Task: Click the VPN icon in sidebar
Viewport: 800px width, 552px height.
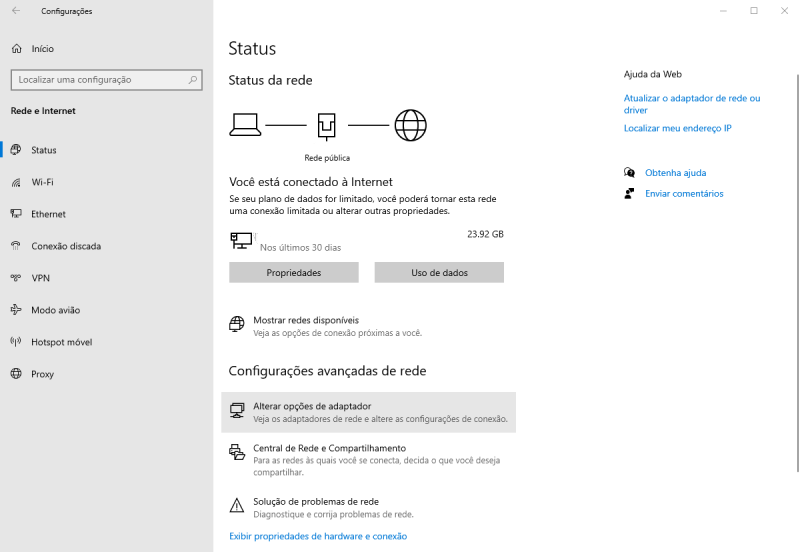Action: (16, 278)
